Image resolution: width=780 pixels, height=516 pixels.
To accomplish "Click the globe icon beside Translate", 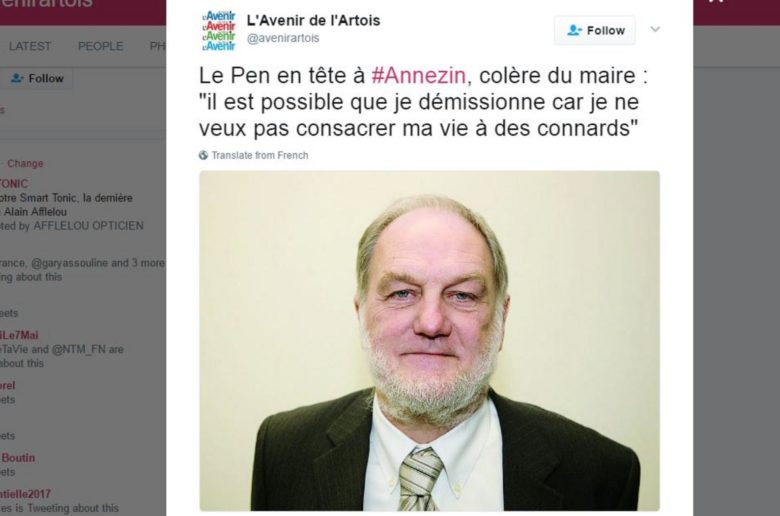I will (x=203, y=155).
